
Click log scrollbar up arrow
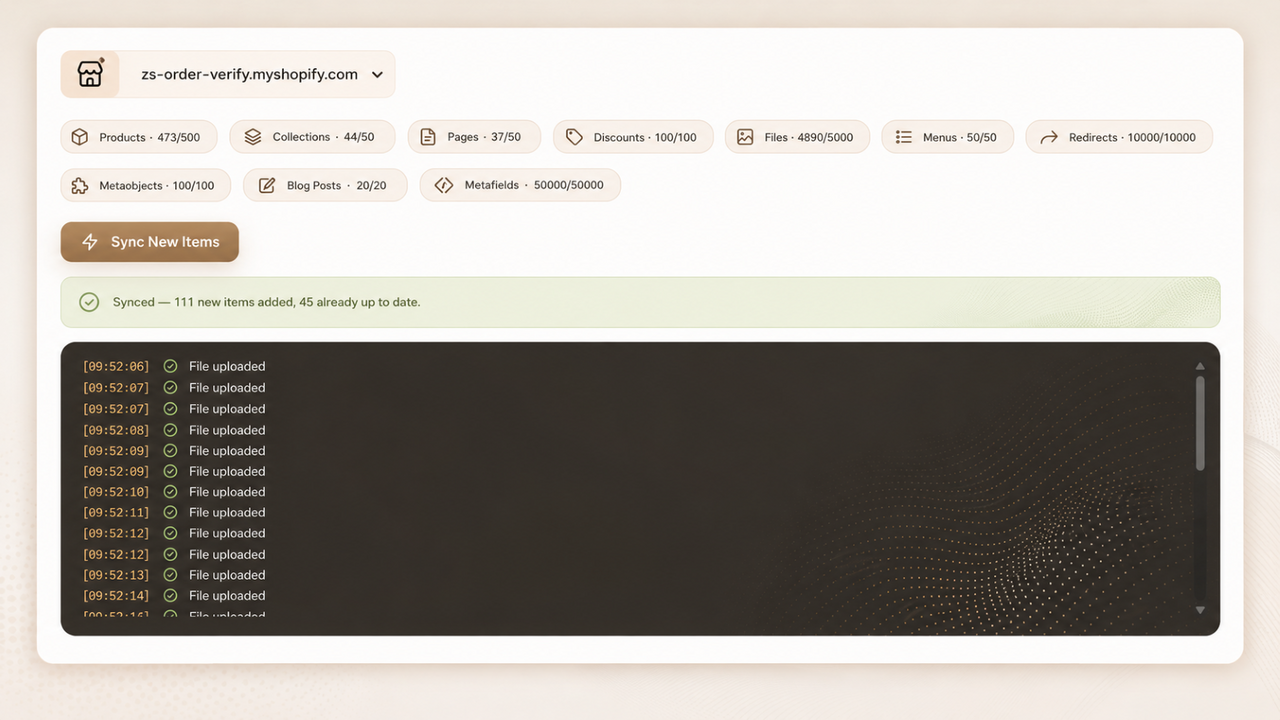[1200, 367]
